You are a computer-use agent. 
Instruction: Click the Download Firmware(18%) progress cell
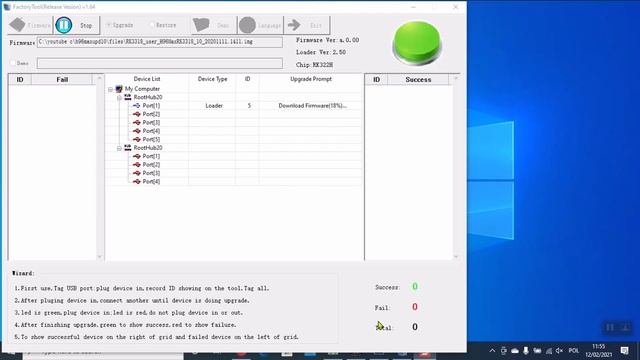pos(311,106)
